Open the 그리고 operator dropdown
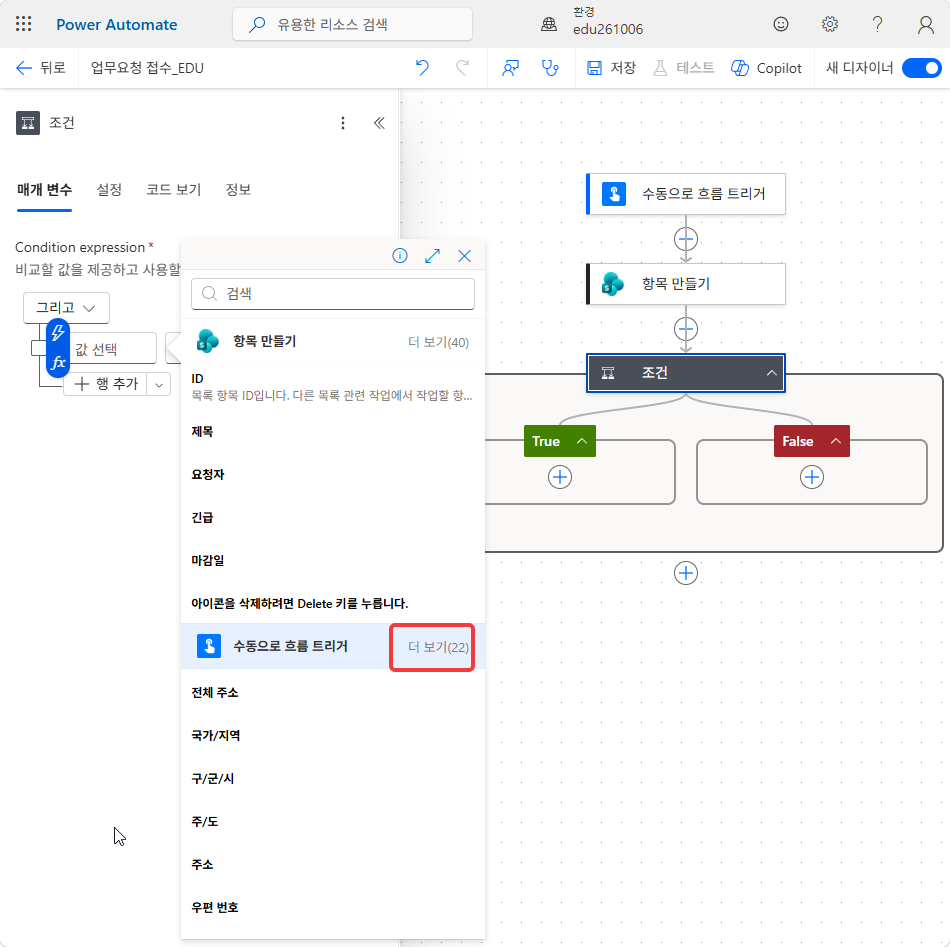 (x=66, y=308)
